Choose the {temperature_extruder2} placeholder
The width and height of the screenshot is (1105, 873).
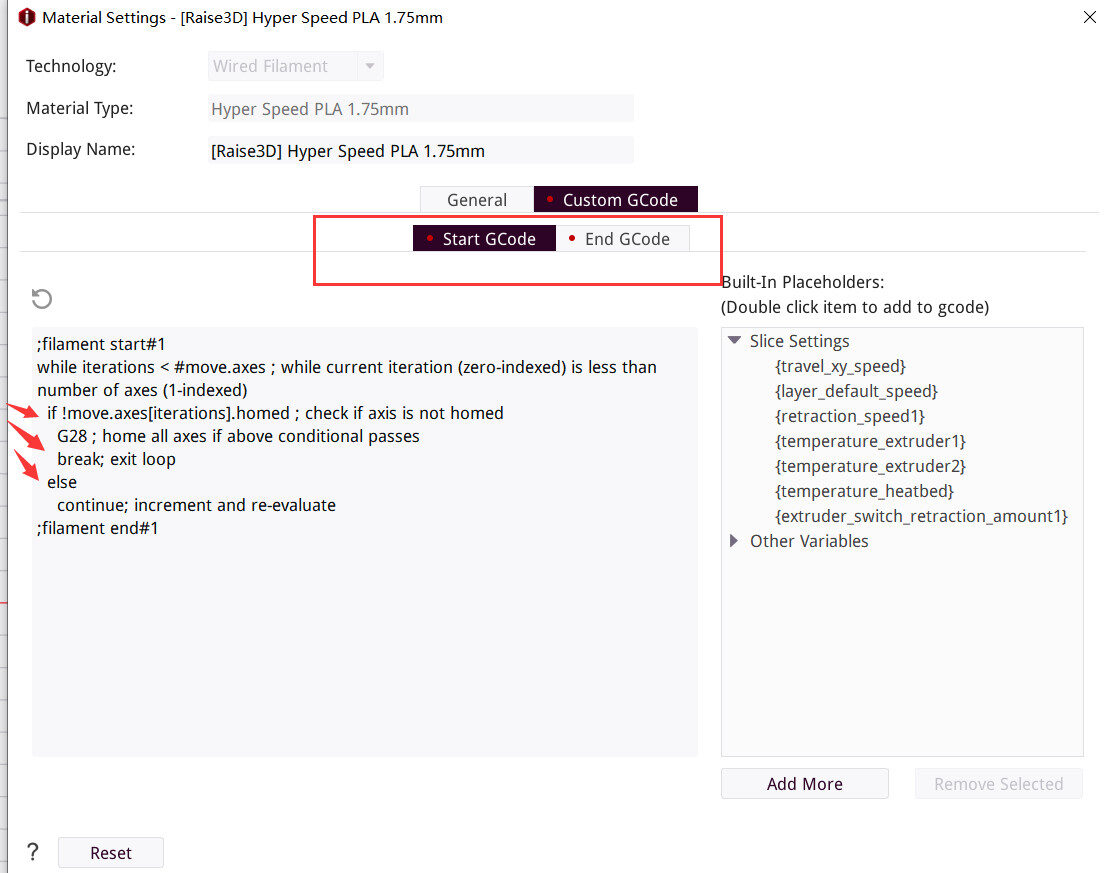870,466
